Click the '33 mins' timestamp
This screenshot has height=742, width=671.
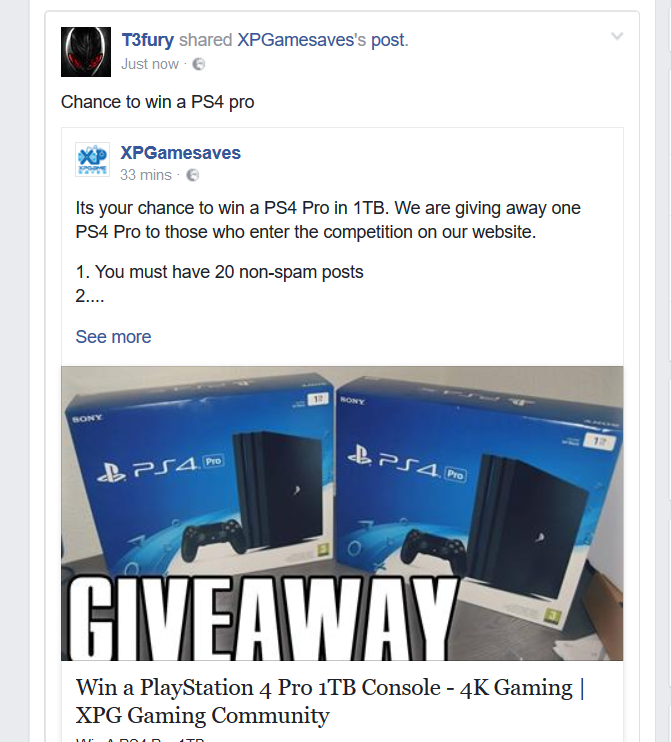(x=146, y=175)
